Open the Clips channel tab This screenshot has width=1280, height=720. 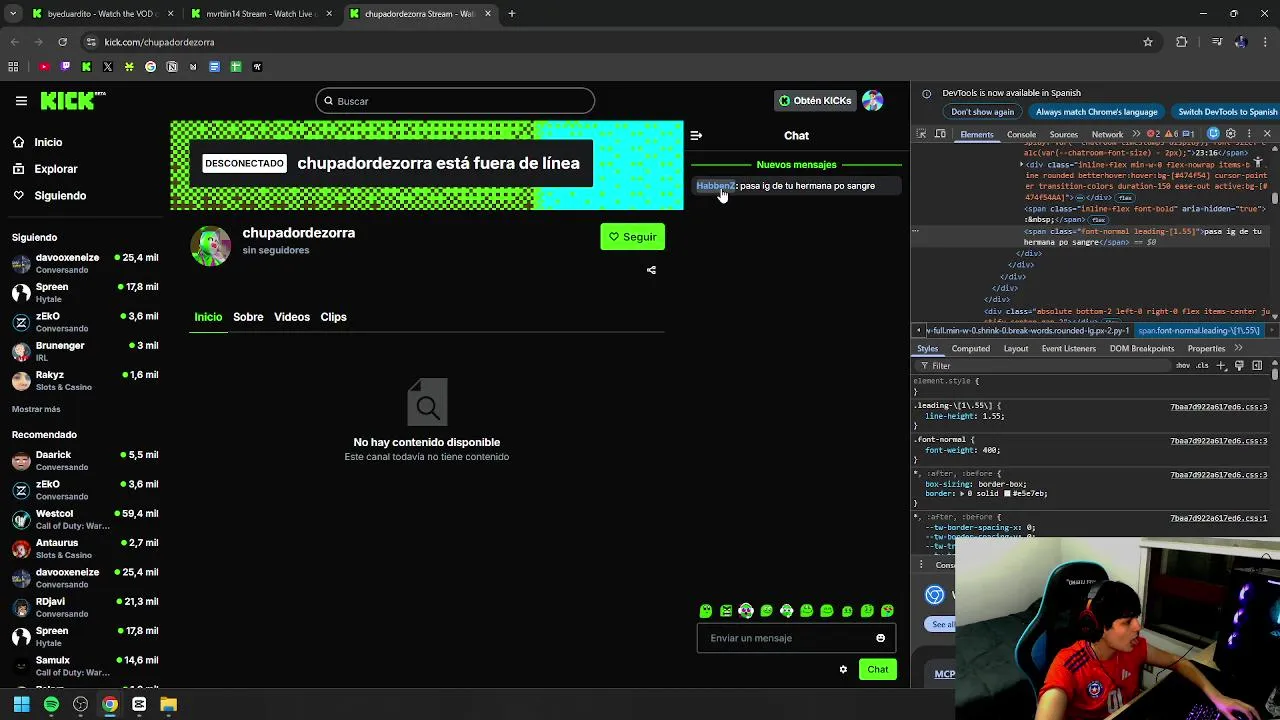click(x=333, y=317)
